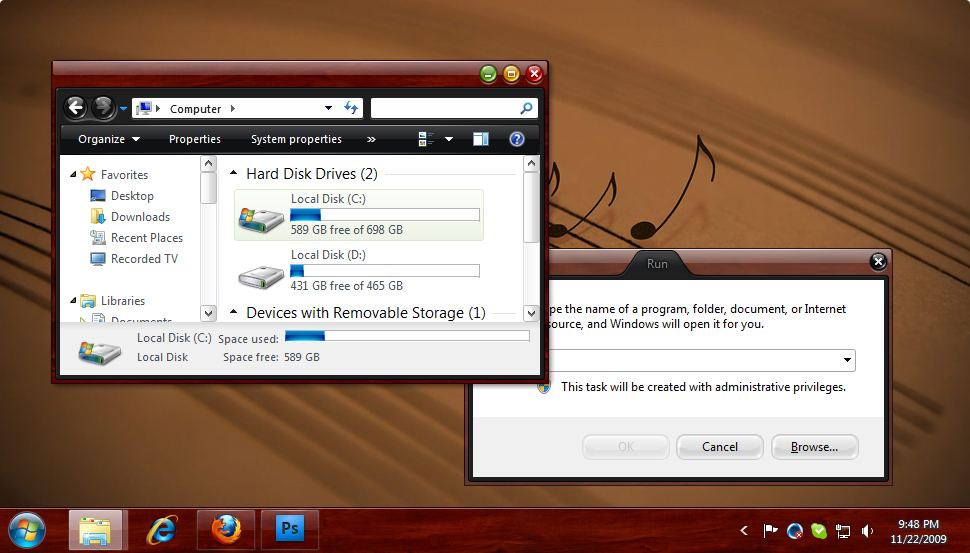Collapse the Favorites tree group

click(x=73, y=175)
